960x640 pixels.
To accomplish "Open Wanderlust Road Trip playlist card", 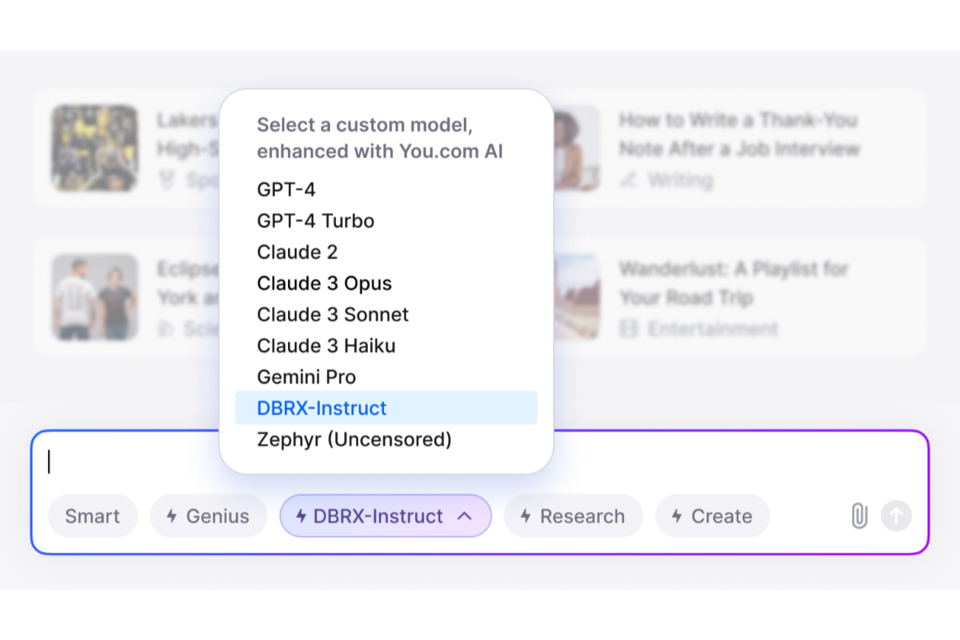I will pos(732,297).
